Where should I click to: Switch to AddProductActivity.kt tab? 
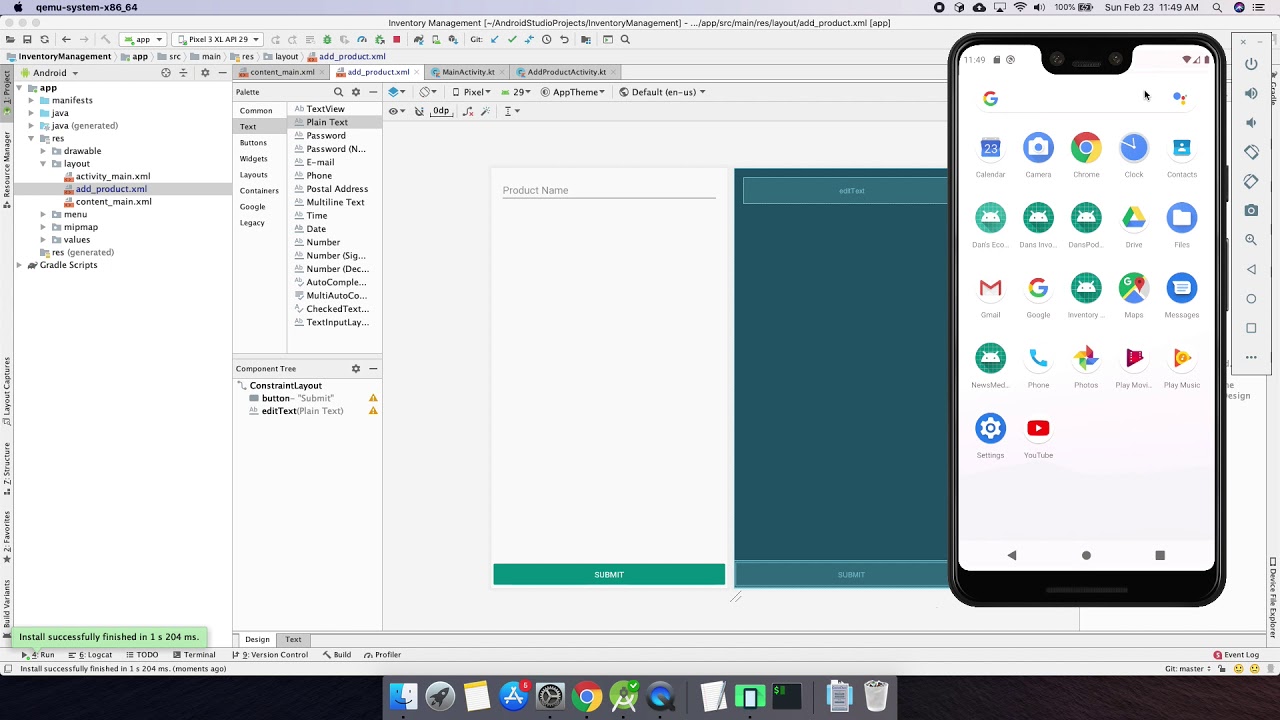pyautogui.click(x=566, y=72)
